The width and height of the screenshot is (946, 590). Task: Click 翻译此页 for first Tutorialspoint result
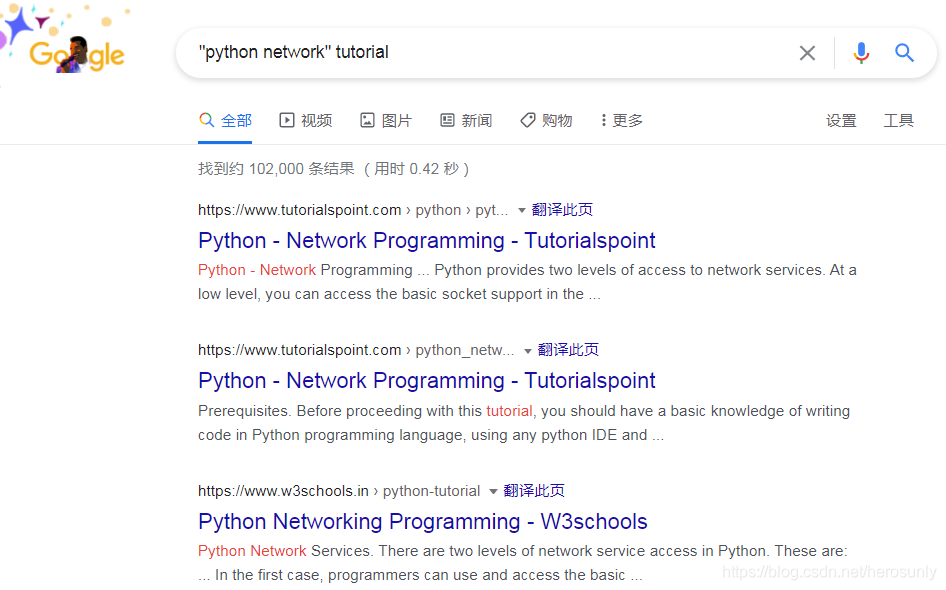point(562,210)
